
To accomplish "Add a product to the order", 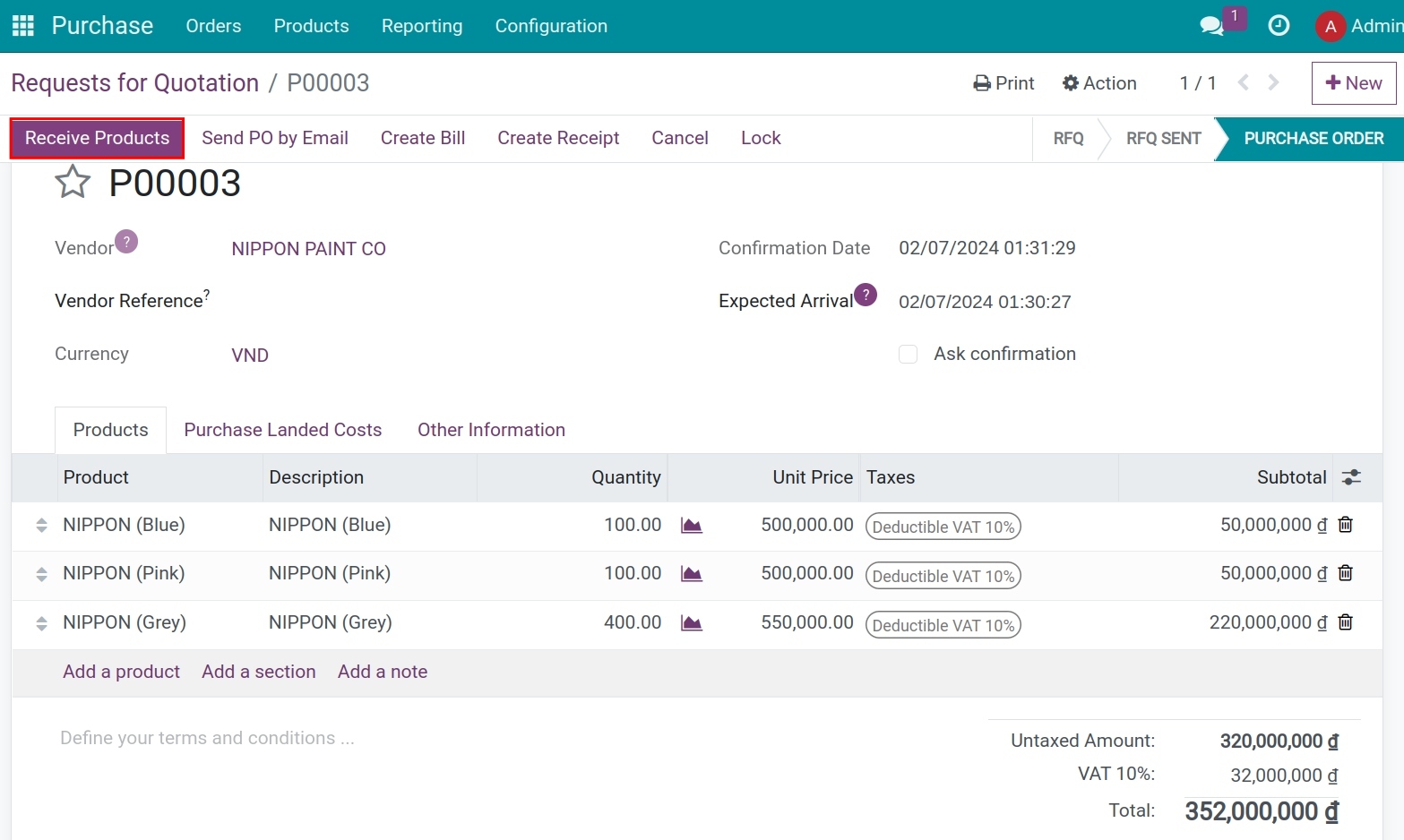I will click(121, 672).
